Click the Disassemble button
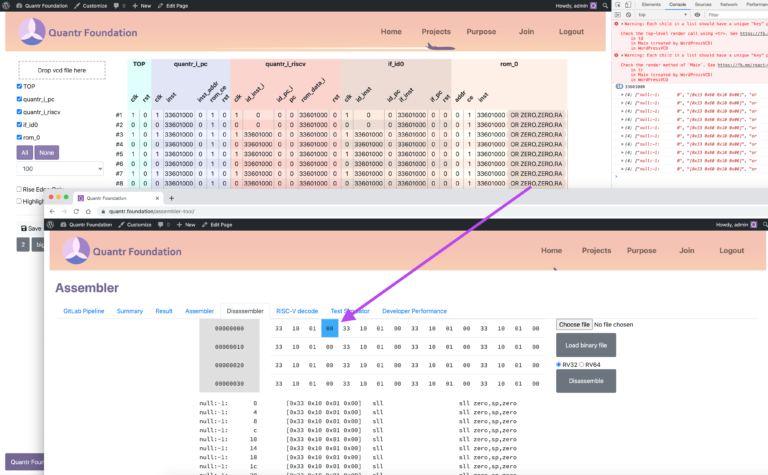The height and width of the screenshot is (475, 768). 586,381
